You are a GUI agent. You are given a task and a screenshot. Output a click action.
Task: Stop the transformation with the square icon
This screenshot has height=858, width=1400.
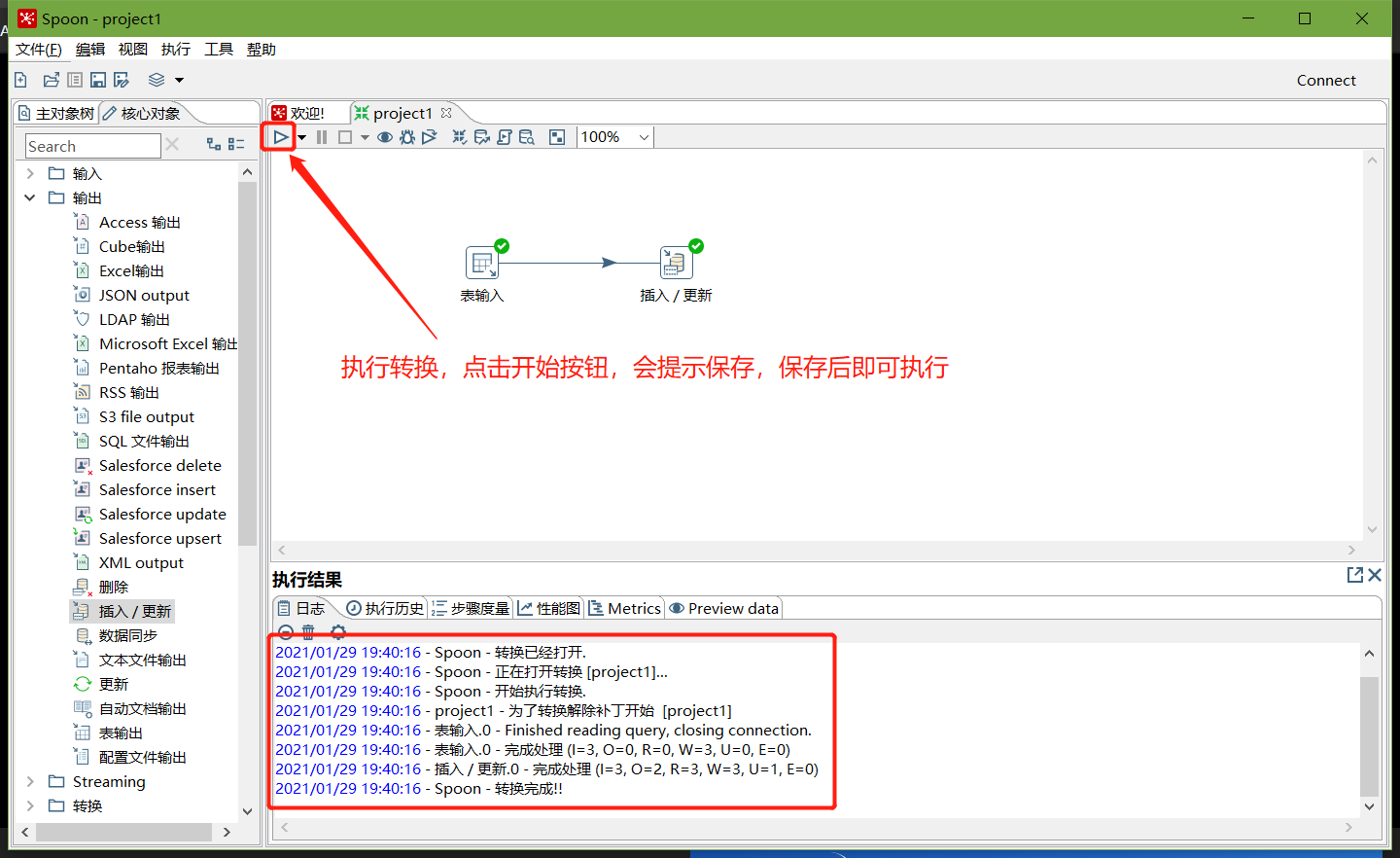pyautogui.click(x=344, y=137)
